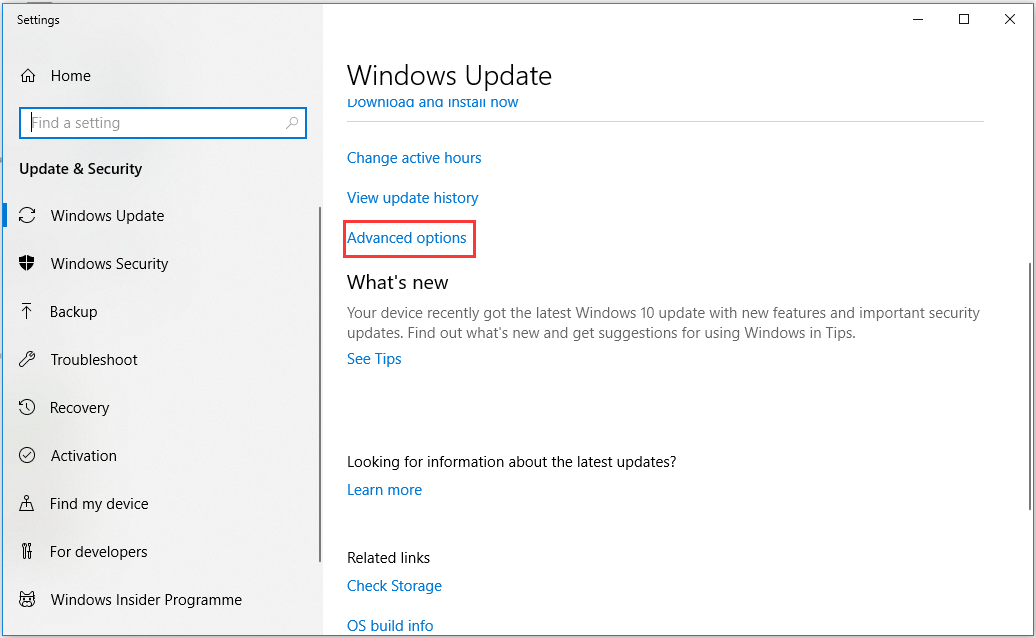1036x638 pixels.
Task: Focus the Find a setting search box
Action: pos(163,123)
